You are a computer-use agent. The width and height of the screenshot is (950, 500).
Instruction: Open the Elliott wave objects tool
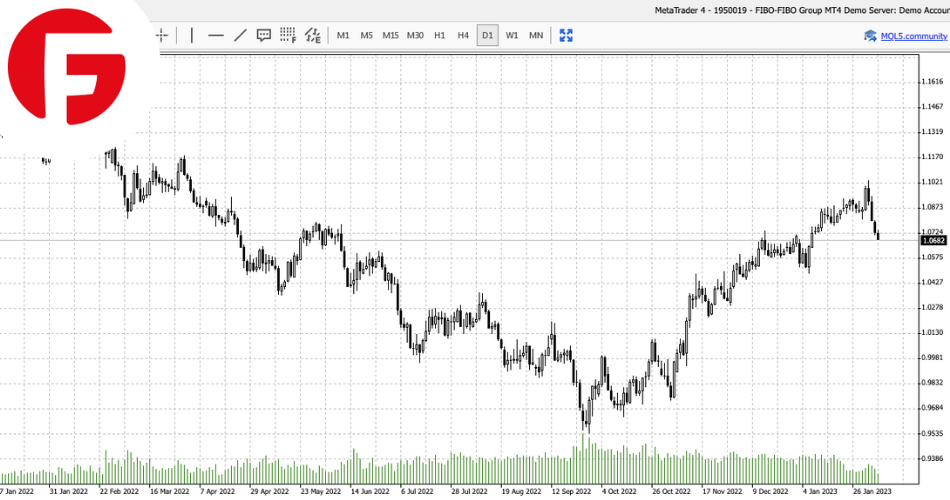(313, 35)
